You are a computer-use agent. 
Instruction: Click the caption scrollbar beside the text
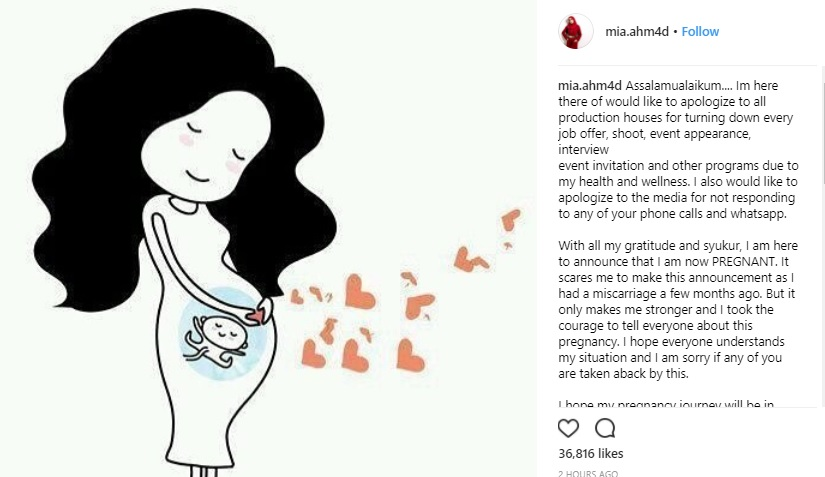coord(822,126)
